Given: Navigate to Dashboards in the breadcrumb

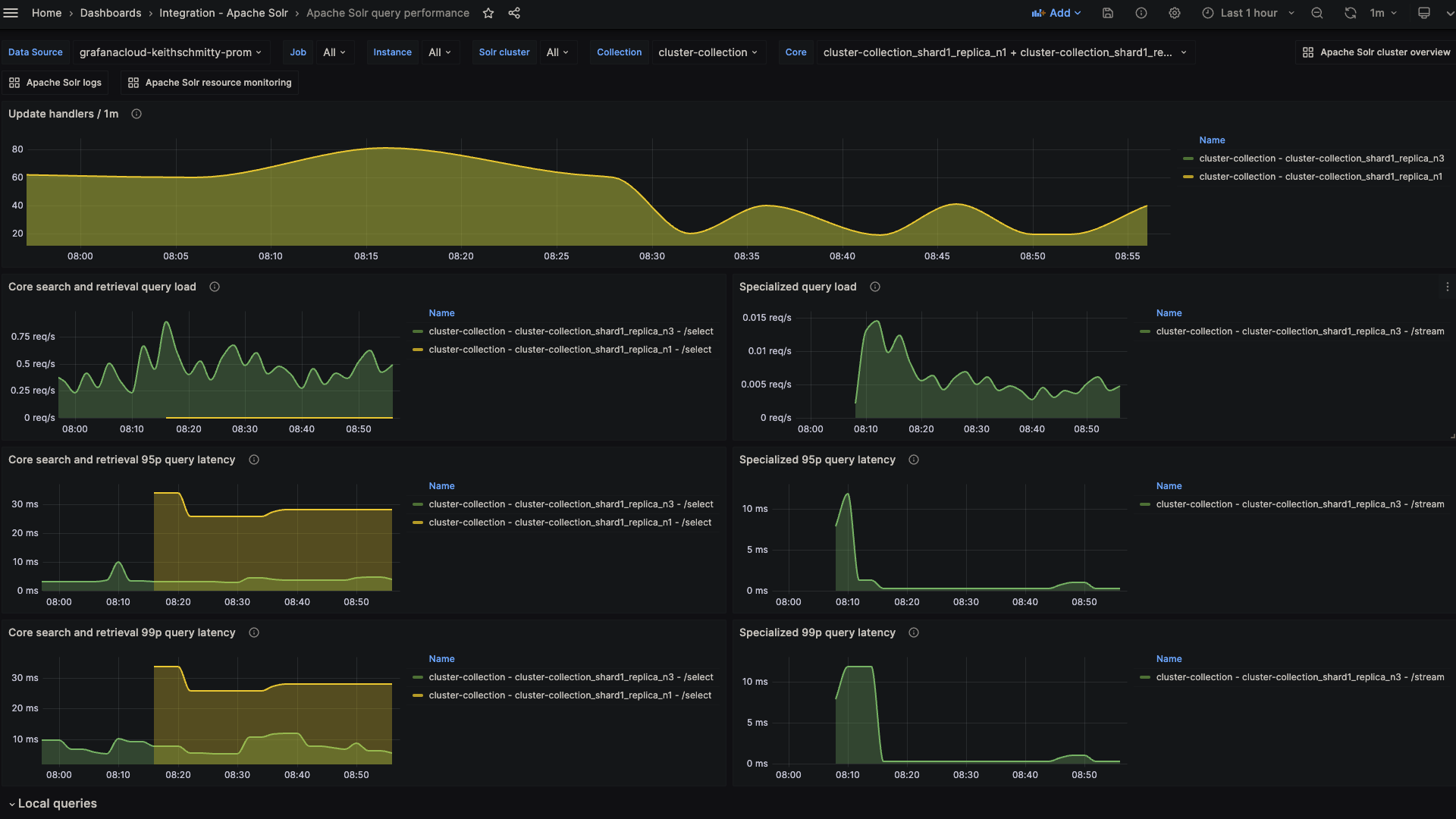Looking at the screenshot, I should pos(111,13).
